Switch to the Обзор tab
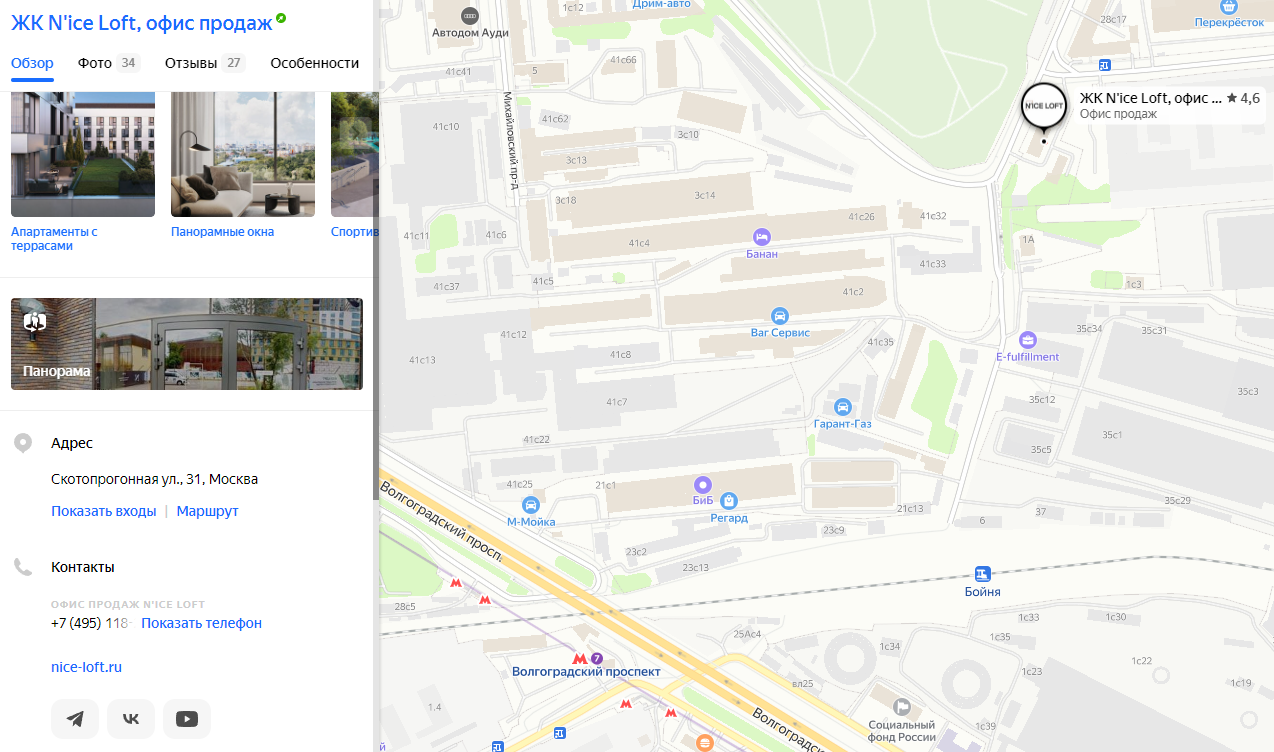This screenshot has width=1274, height=752. (32, 63)
